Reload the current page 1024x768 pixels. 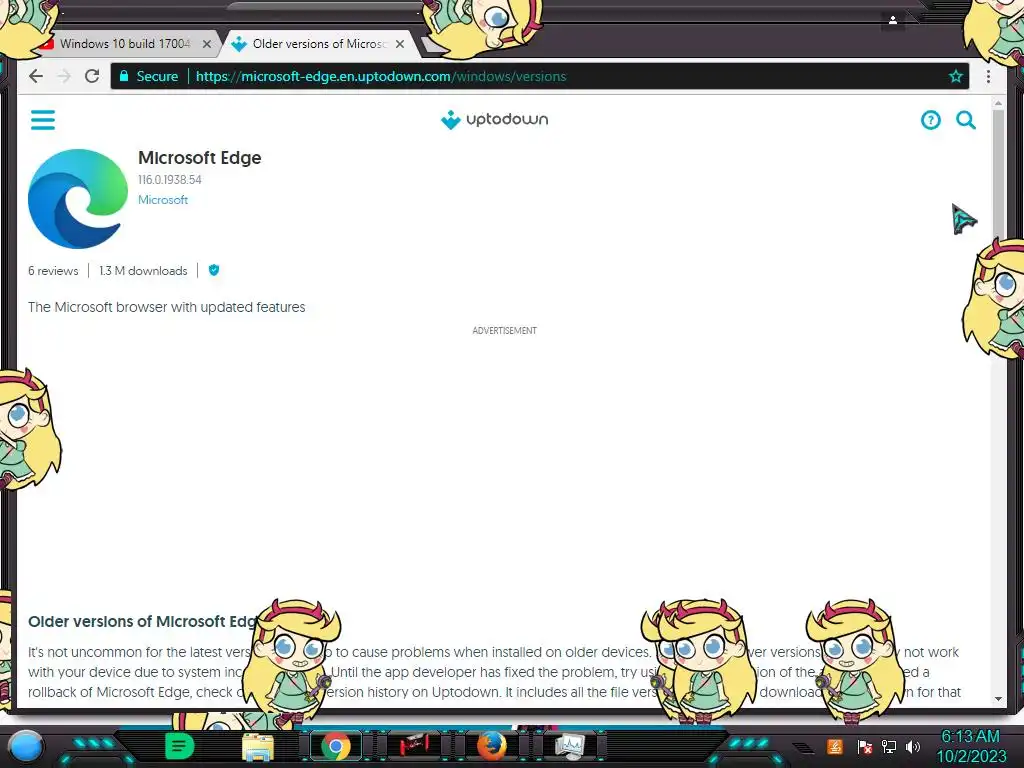click(x=92, y=76)
